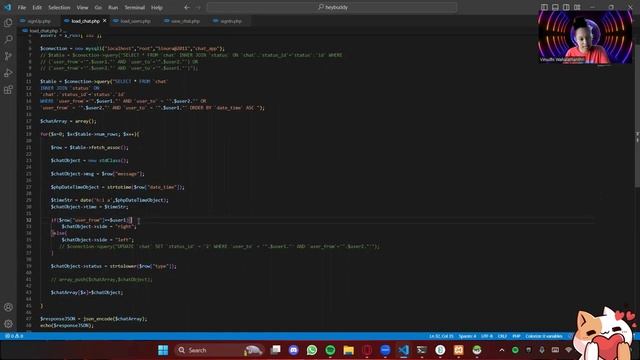
Task: Change line endings via CRLF status item
Action: (x=502, y=336)
